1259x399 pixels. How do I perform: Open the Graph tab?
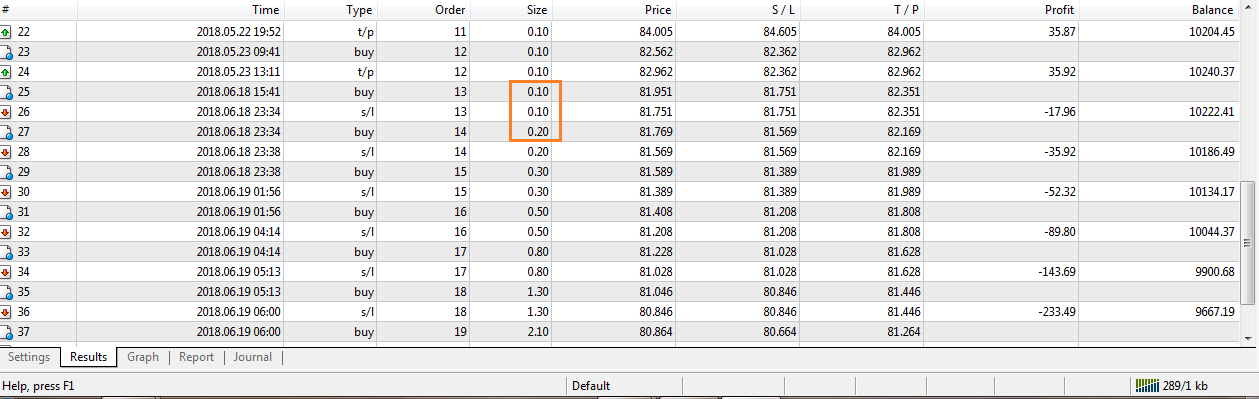(x=143, y=357)
